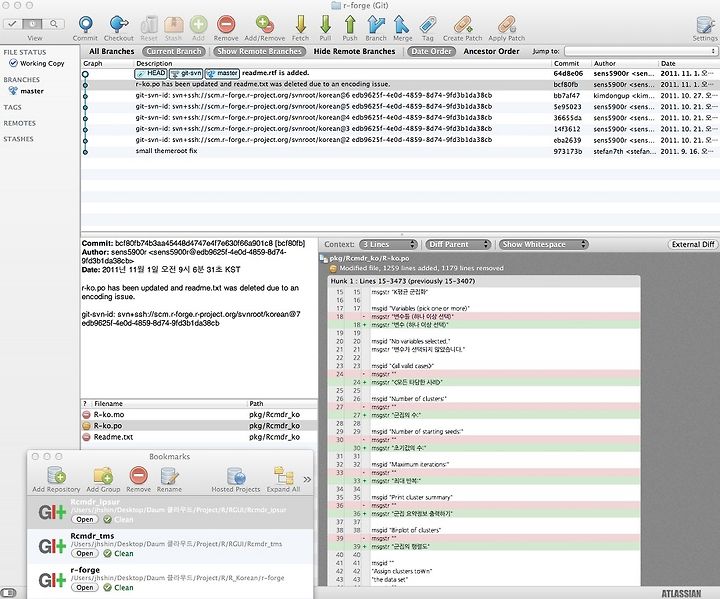Expand the REMOTES sidebar section

[19, 123]
